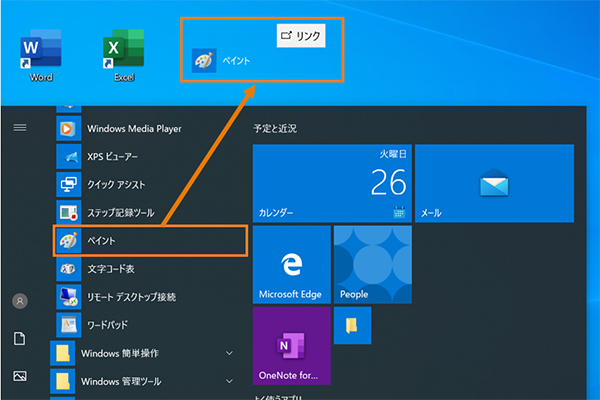Click the ワードパッド icon
600x400 pixels.
69,325
